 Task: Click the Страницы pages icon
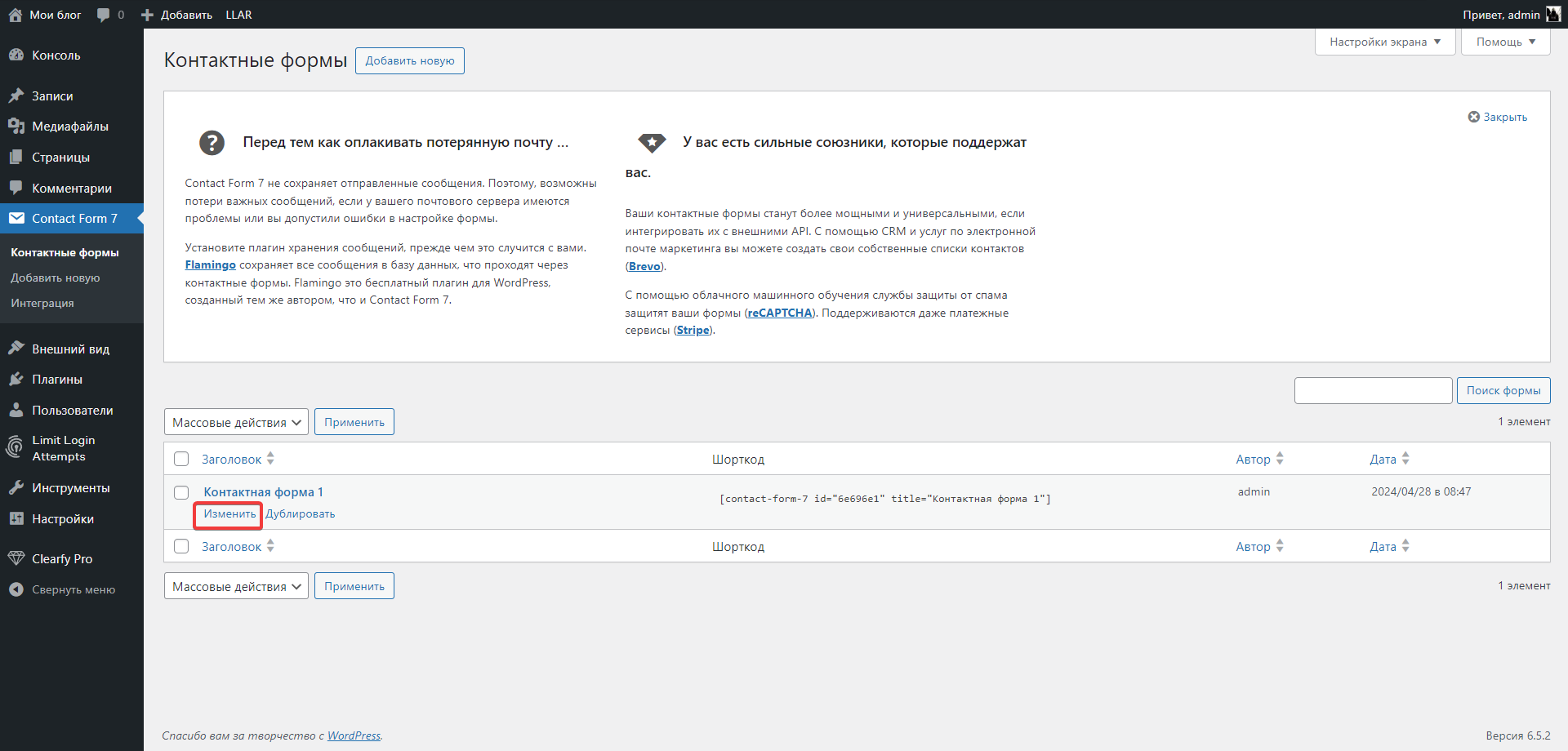16,157
